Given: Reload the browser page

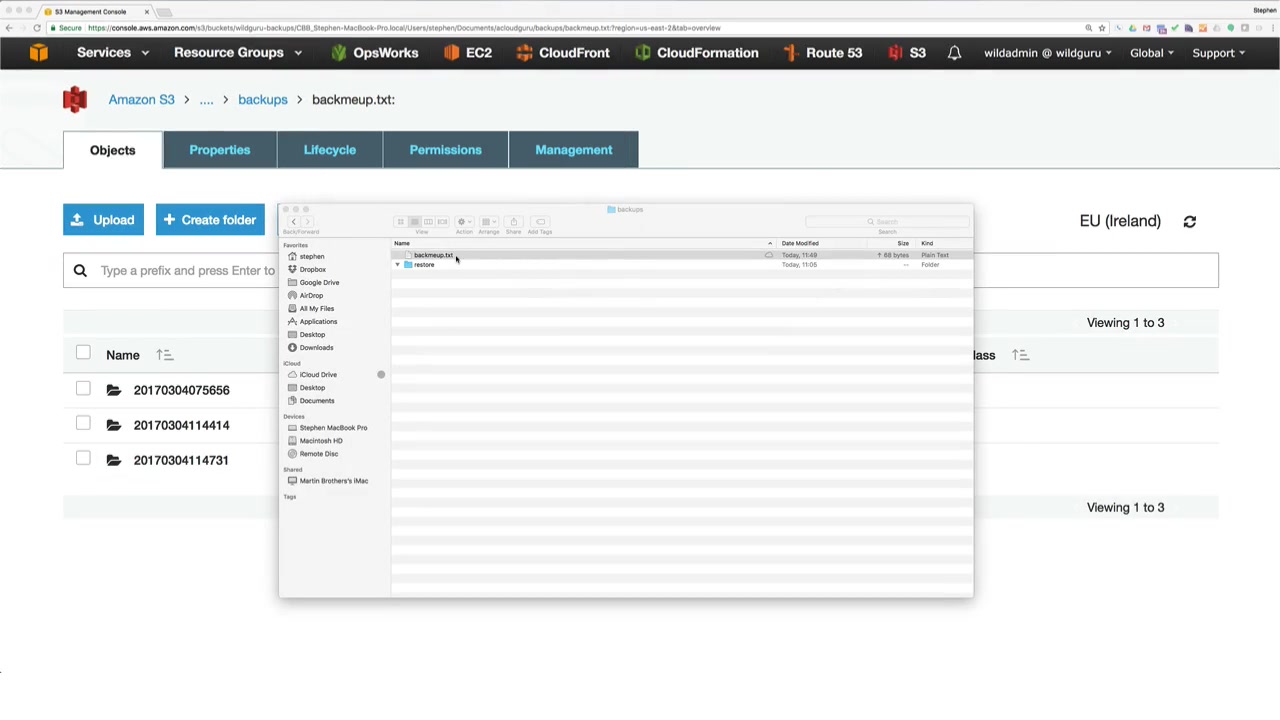Looking at the screenshot, I should pos(37,28).
